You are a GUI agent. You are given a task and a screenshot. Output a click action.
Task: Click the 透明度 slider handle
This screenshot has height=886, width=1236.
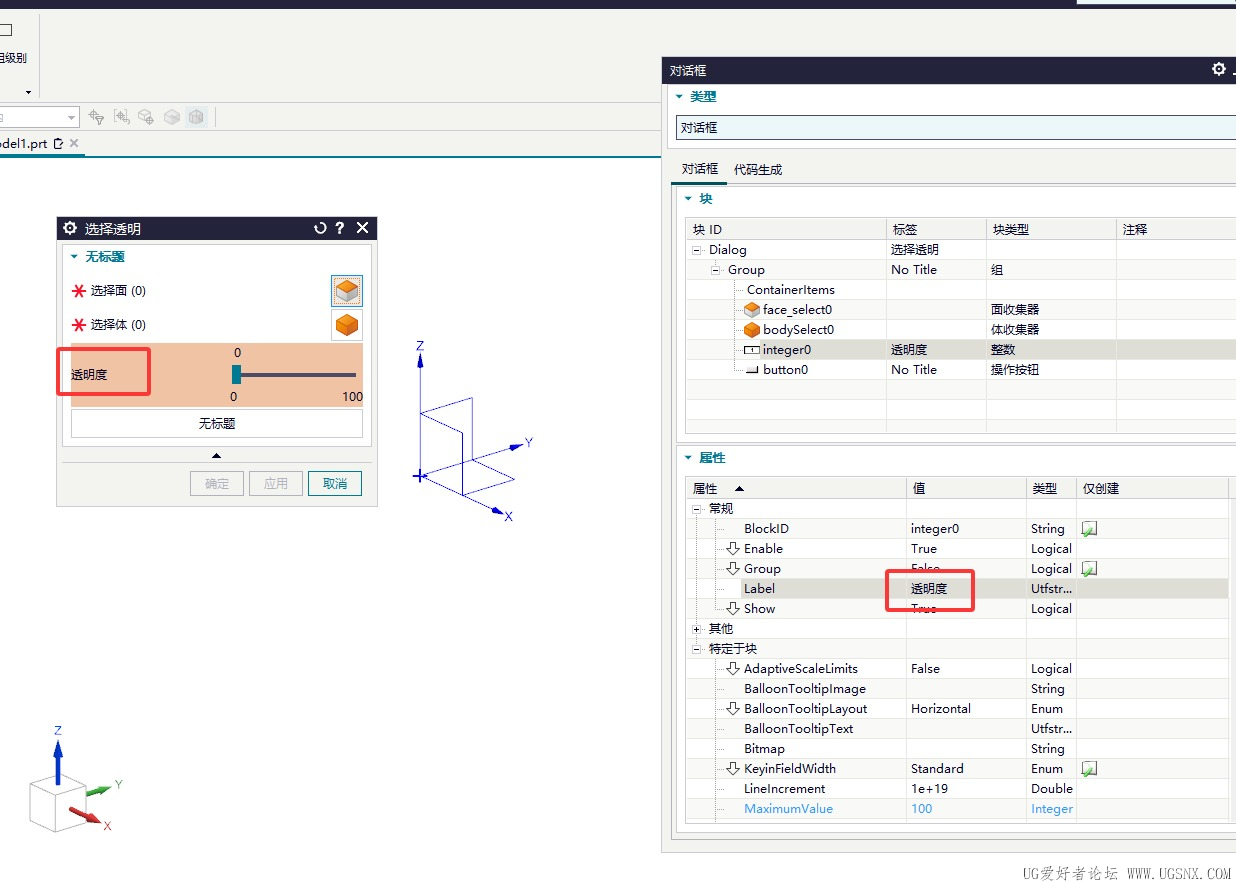(x=237, y=375)
